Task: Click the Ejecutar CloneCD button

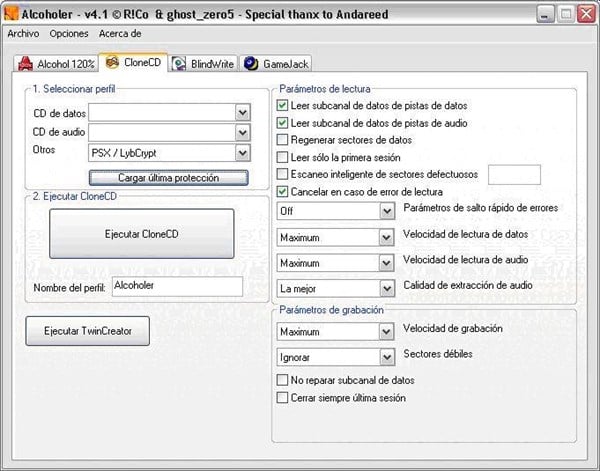Action: tap(142, 234)
